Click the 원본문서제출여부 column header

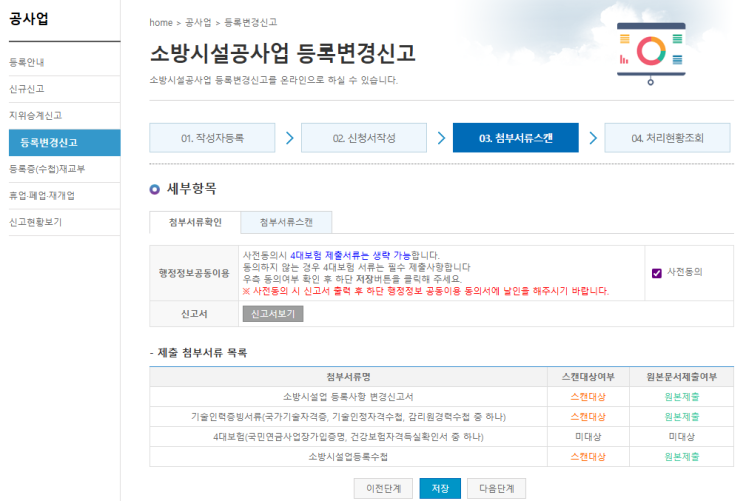pos(681,377)
